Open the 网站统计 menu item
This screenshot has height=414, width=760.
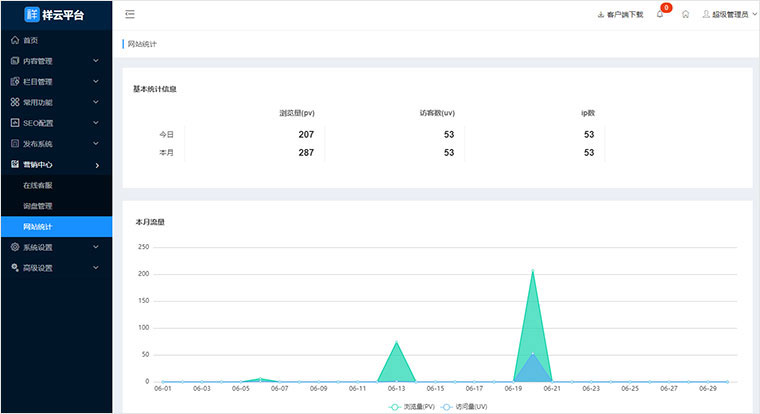(x=38, y=227)
